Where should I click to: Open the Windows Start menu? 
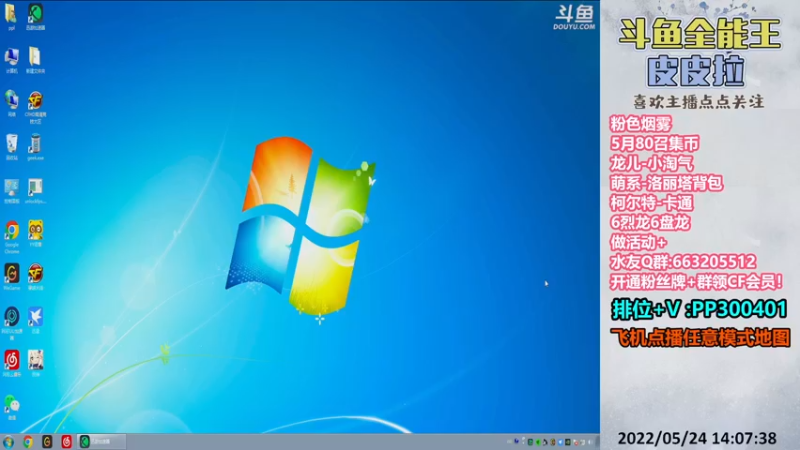point(8,442)
